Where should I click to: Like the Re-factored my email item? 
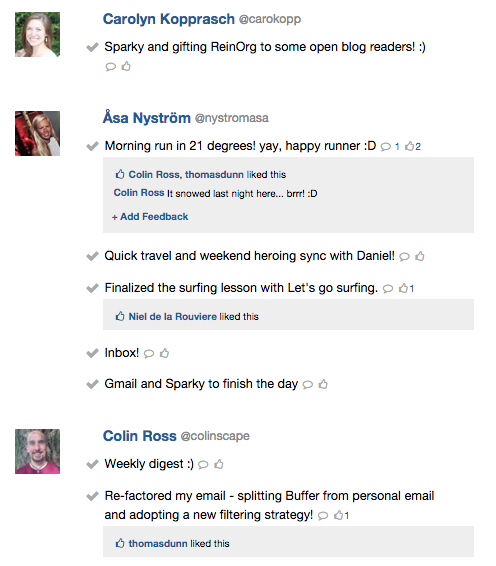(x=341, y=515)
